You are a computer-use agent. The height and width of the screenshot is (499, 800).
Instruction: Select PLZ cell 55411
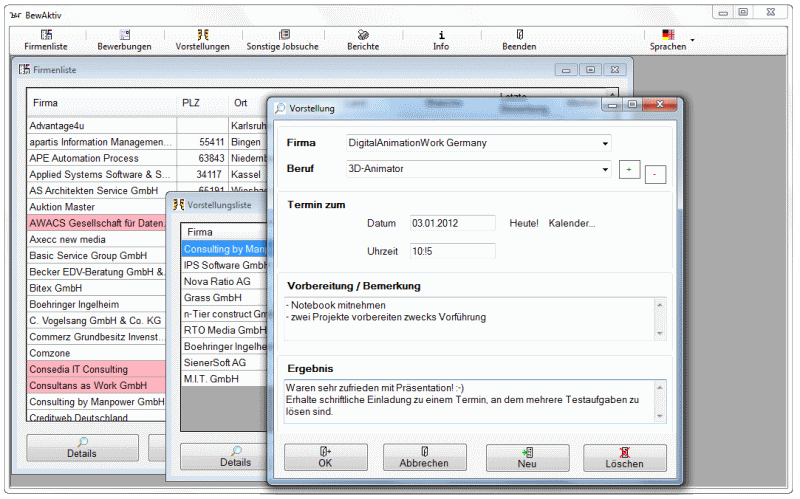(203, 142)
